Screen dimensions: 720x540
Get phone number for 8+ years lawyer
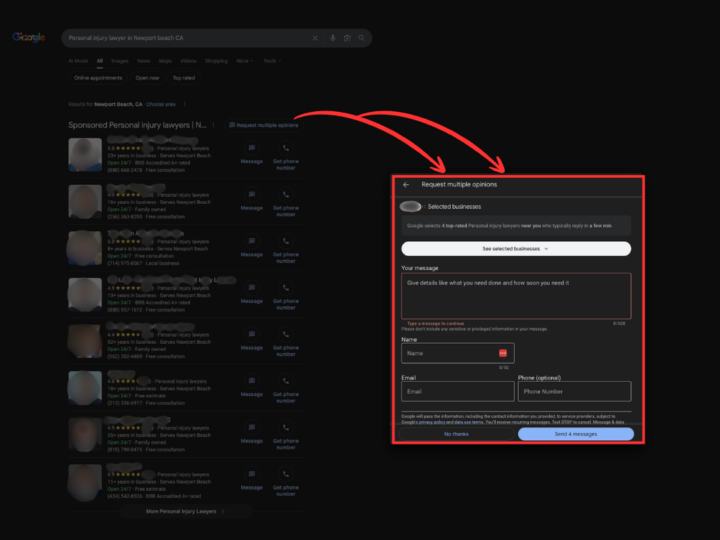click(286, 249)
